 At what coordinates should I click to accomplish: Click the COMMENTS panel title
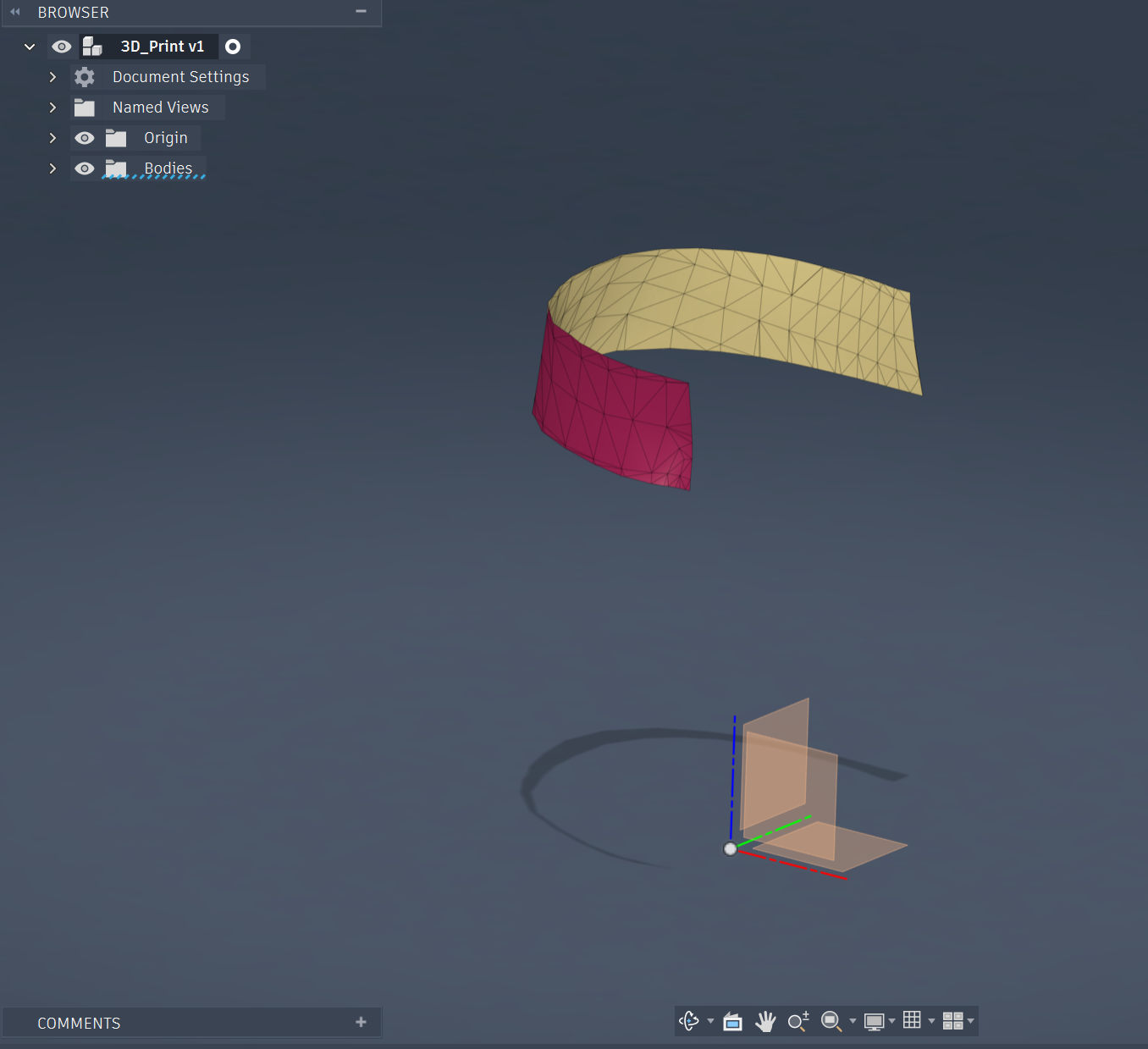coord(80,1024)
